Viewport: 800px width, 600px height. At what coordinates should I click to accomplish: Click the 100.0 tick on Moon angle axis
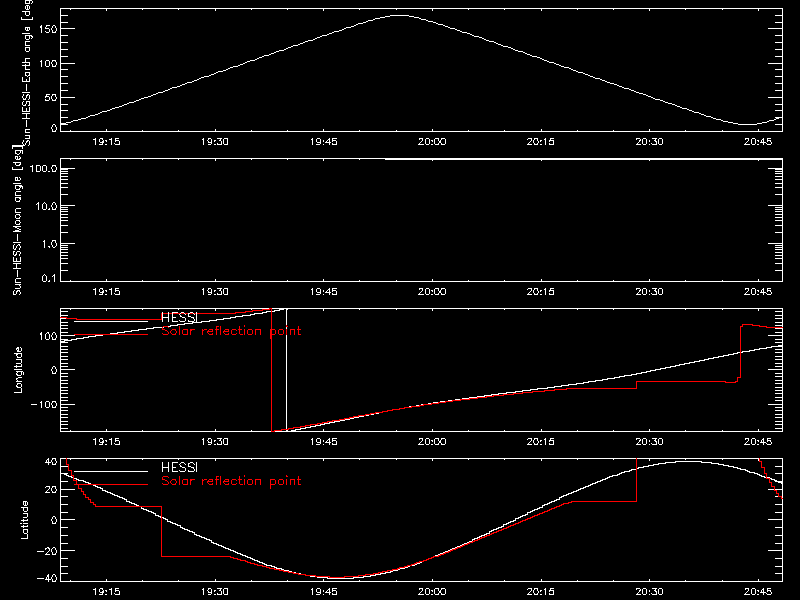coord(43,168)
